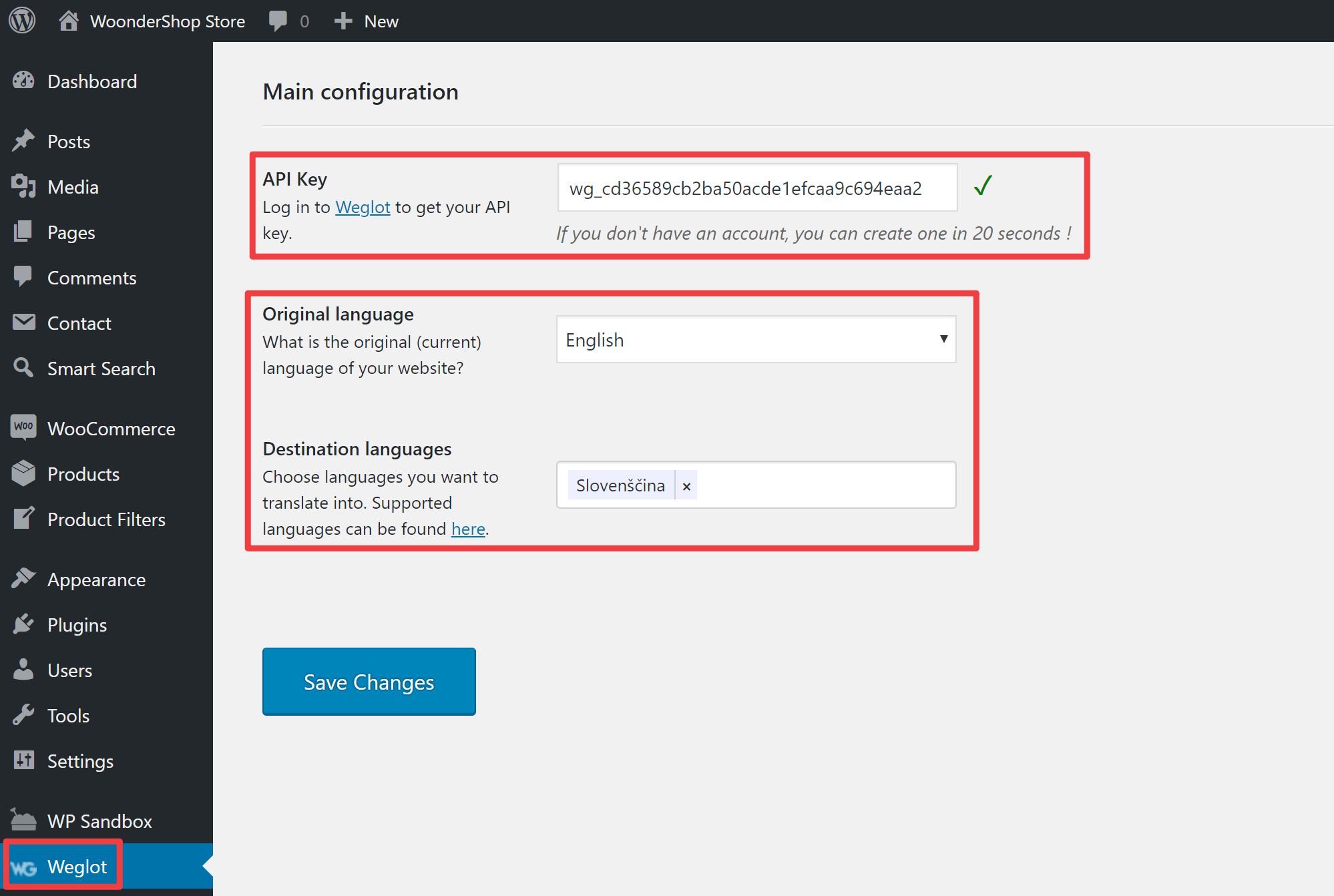1334x896 pixels.
Task: Remove Slovenščina with the x button
Action: click(686, 486)
